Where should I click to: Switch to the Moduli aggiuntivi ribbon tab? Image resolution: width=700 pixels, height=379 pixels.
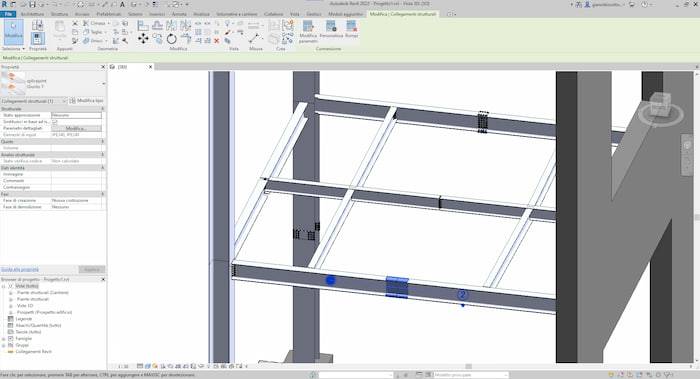[346, 14]
